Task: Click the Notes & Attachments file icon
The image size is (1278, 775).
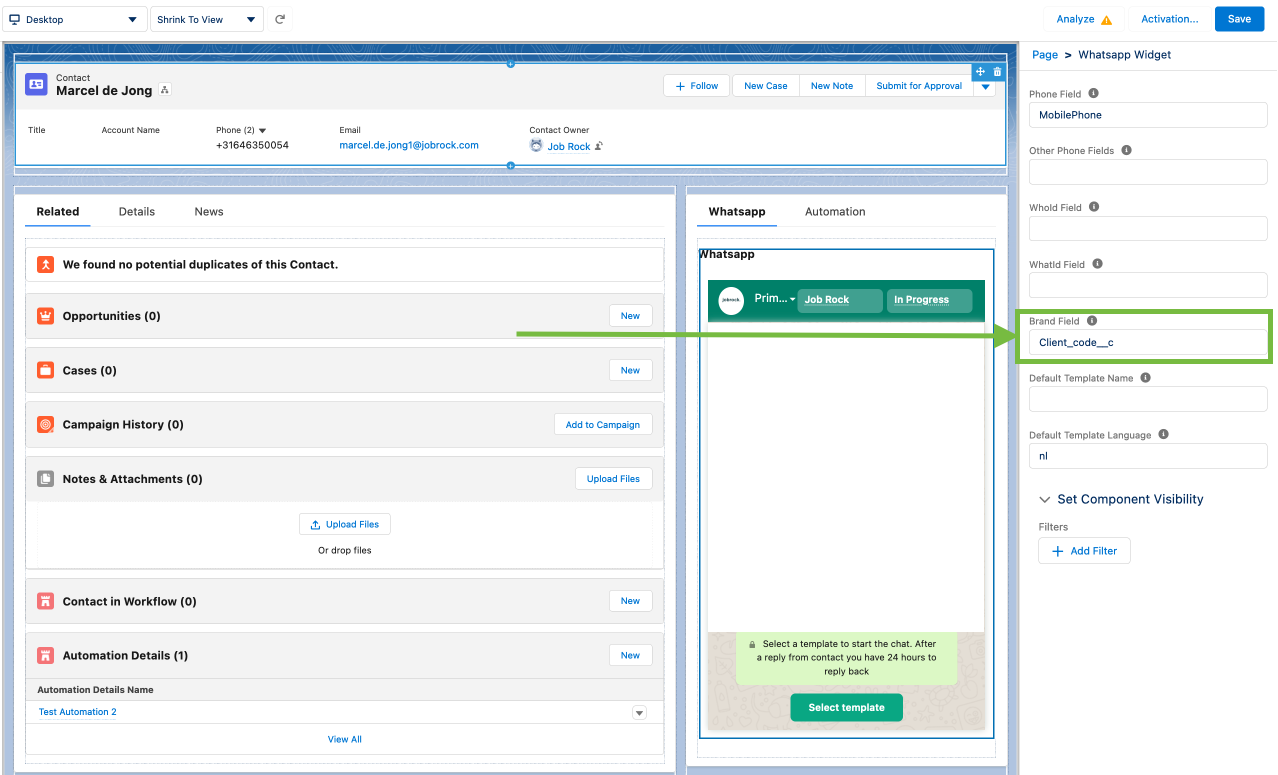Action: click(45, 479)
